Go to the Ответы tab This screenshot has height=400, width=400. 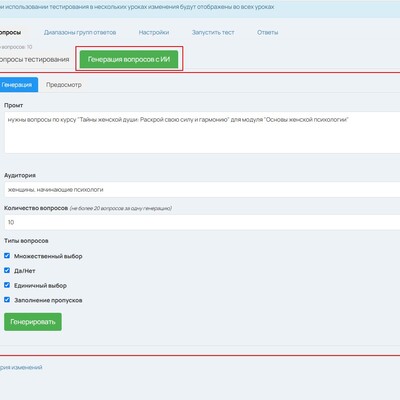[x=267, y=32]
